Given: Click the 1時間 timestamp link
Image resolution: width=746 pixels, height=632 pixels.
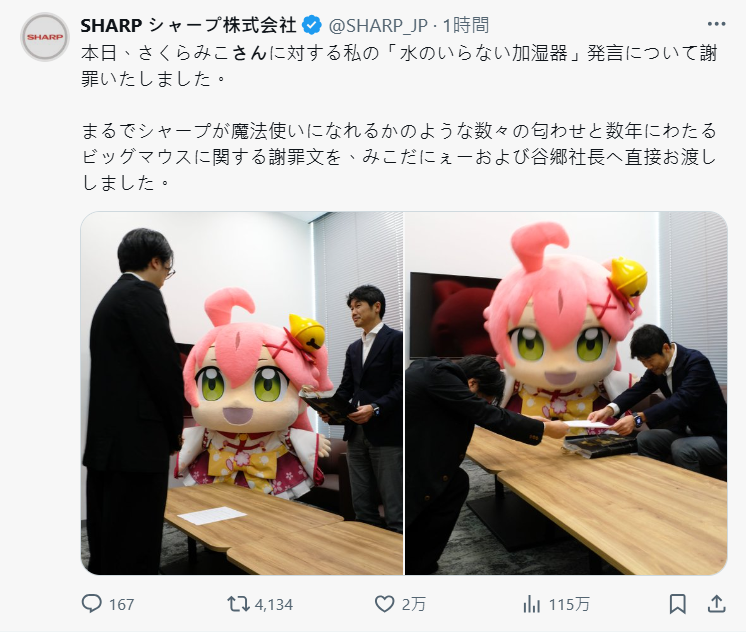Looking at the screenshot, I should pyautogui.click(x=465, y=25).
